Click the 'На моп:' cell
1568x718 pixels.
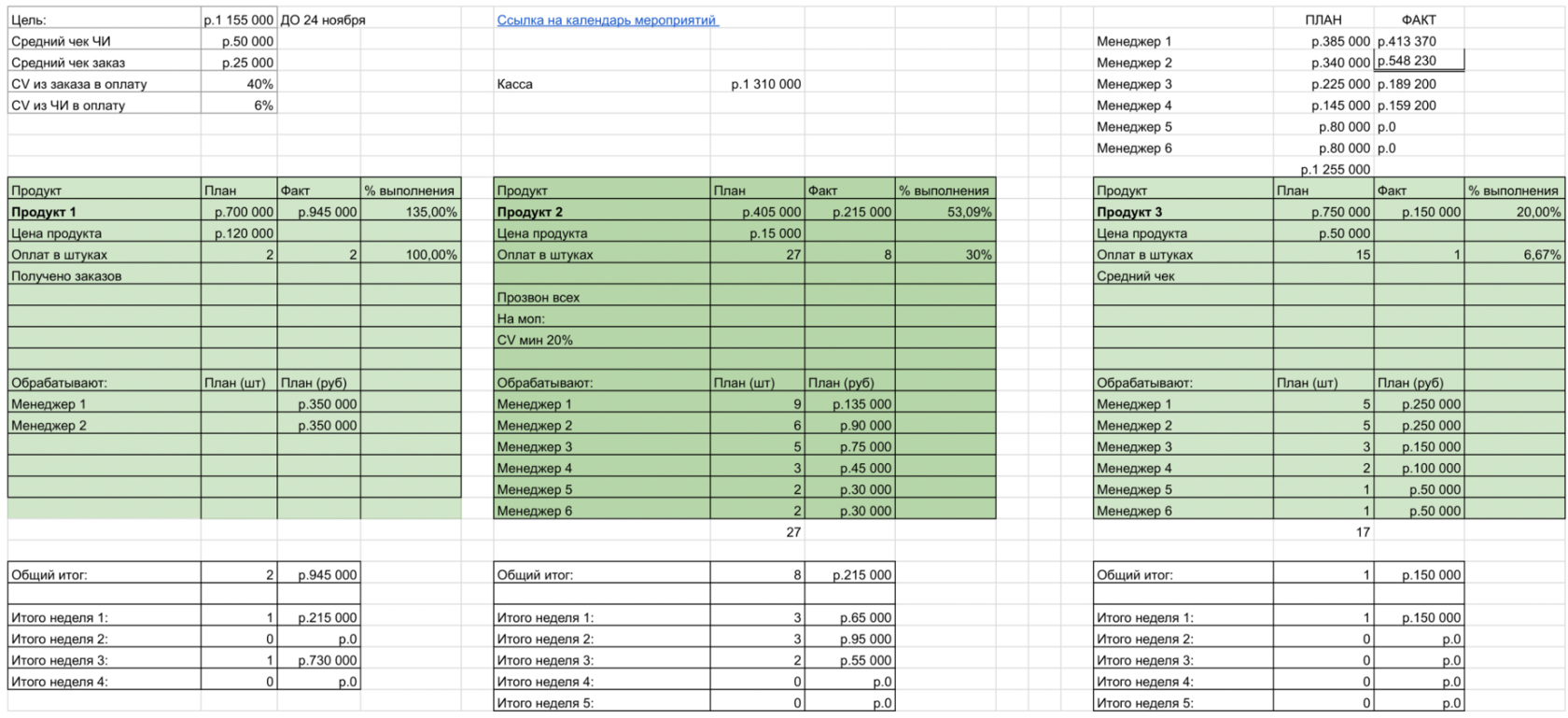point(602,318)
